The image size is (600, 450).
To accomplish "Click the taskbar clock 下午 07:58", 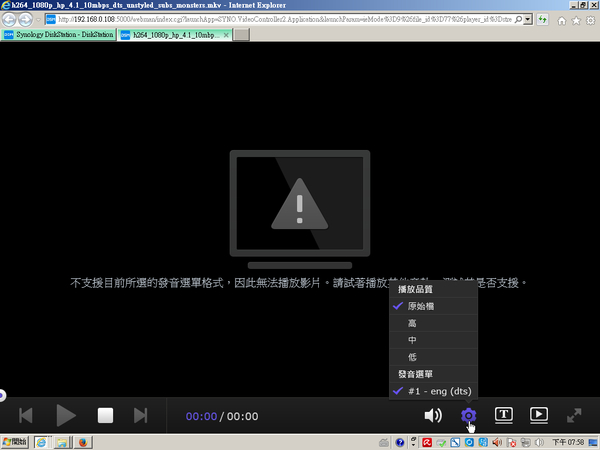I will coord(568,443).
